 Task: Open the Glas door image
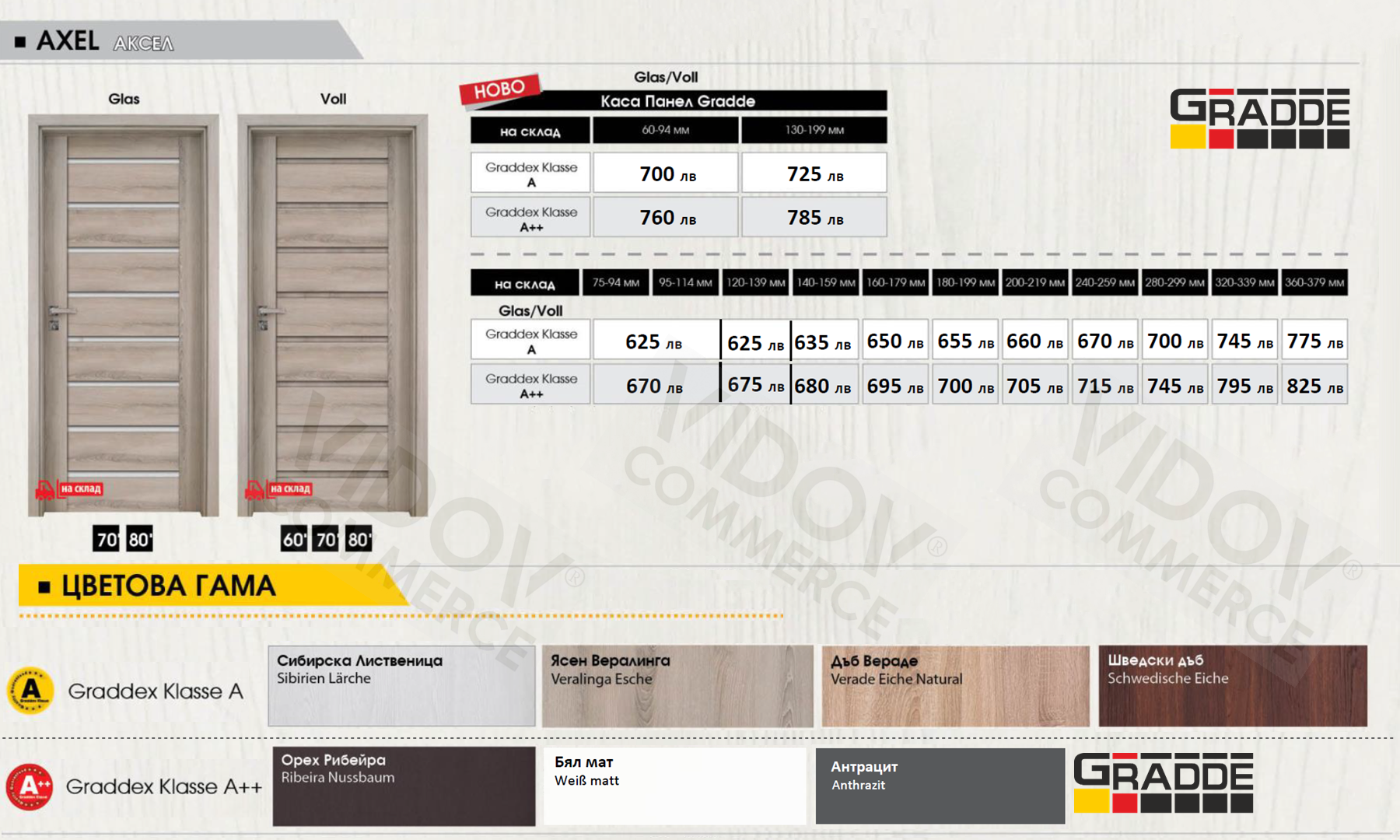tap(124, 316)
